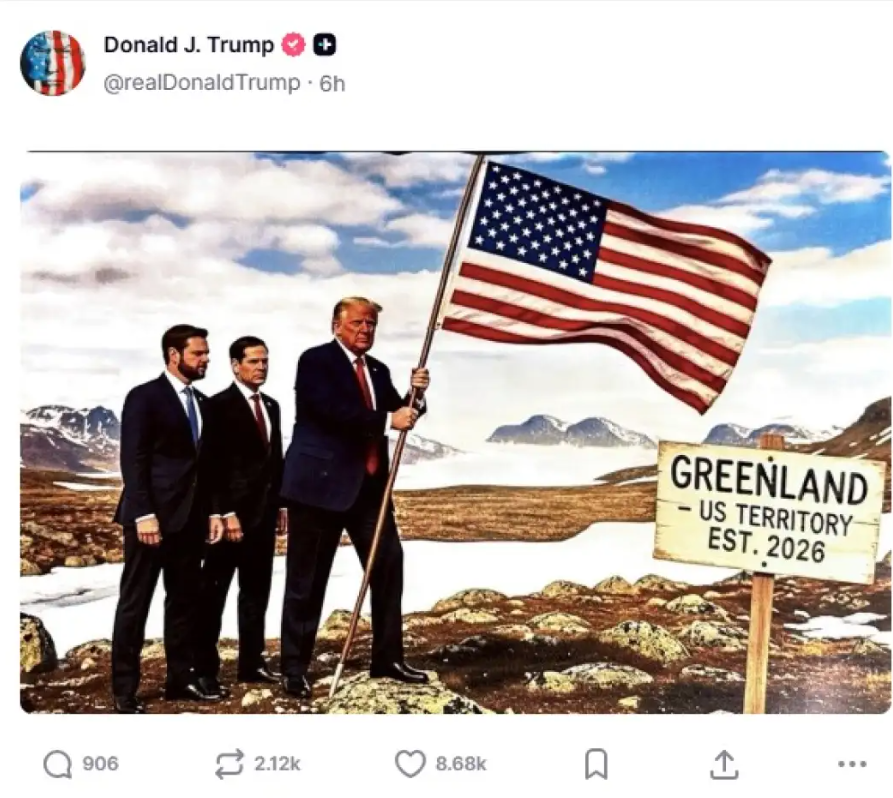Like the post with the heart icon
This screenshot has width=893, height=798.
[x=410, y=764]
